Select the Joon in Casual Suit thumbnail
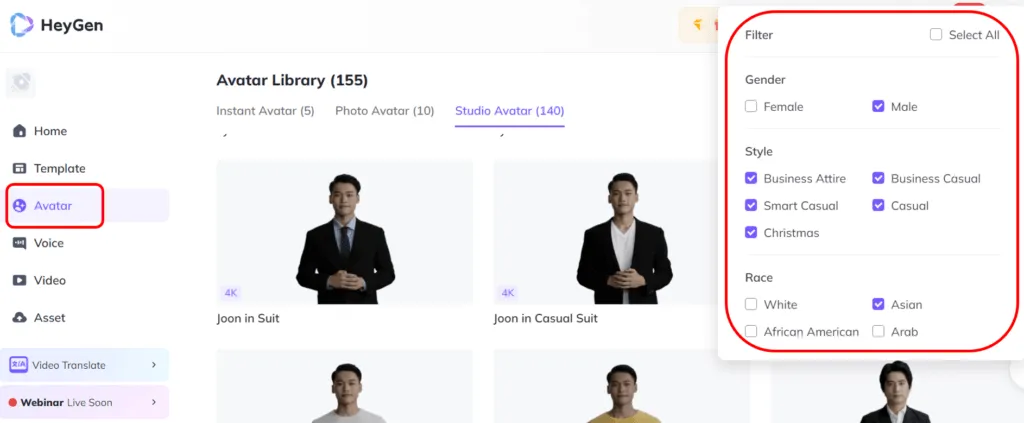Screen dimensions: 1024x423 [621, 232]
